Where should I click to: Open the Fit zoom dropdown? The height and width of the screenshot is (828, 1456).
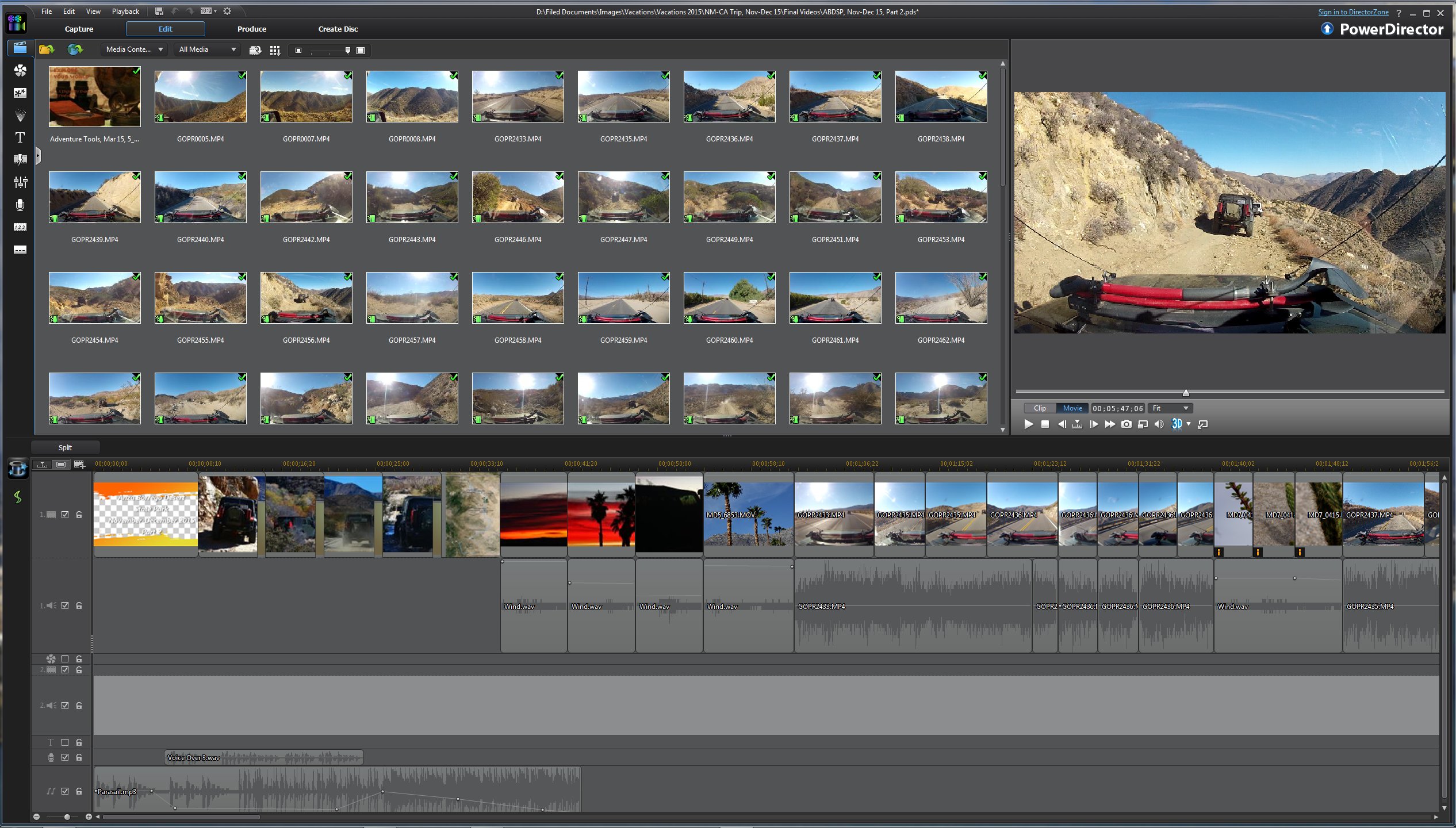[x=1170, y=408]
